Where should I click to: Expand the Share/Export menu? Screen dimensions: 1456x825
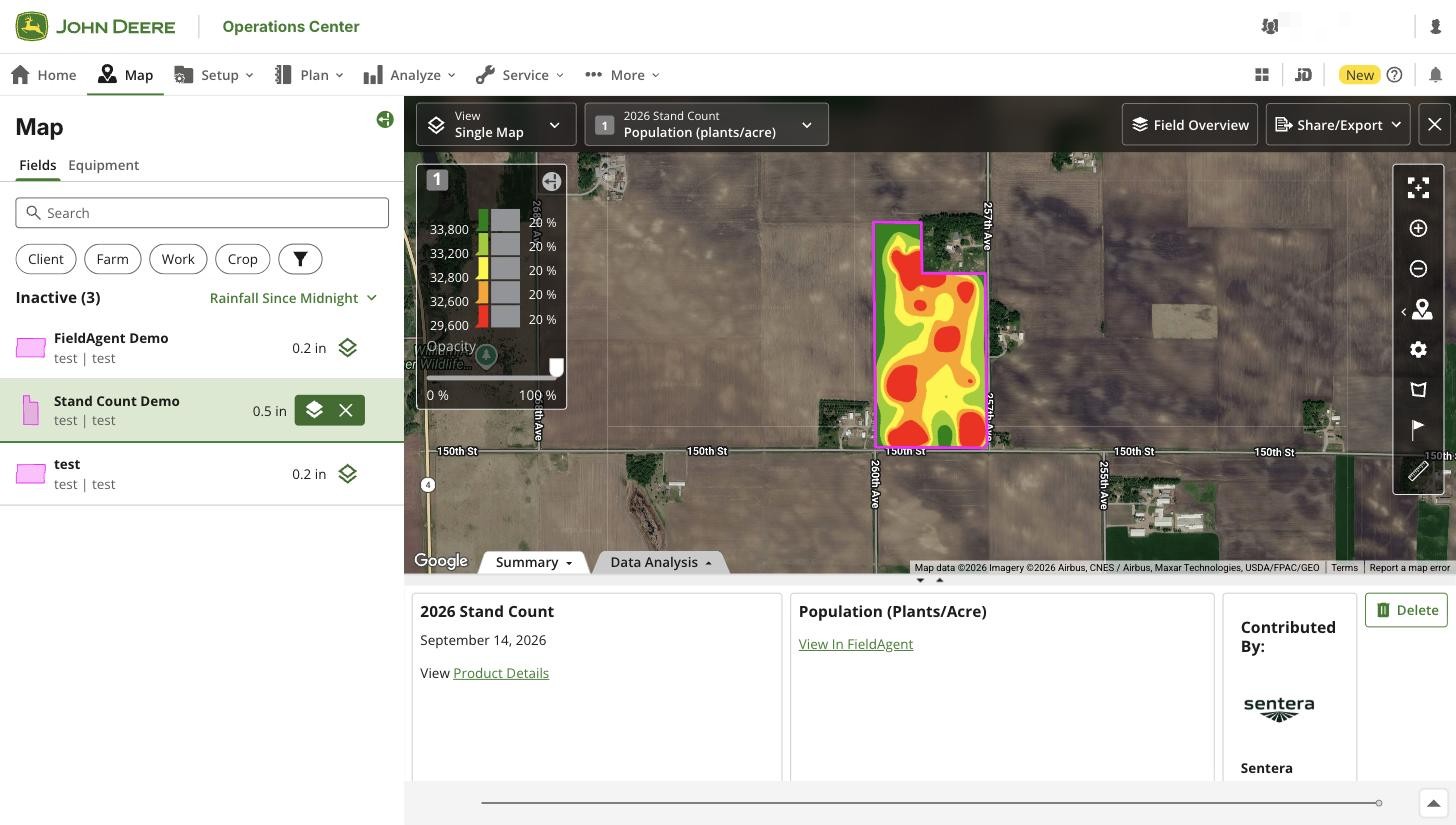(1338, 125)
